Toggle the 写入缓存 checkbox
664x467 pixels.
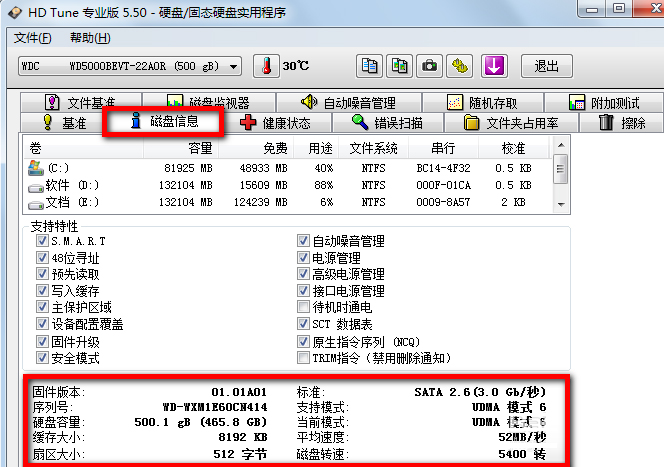click(42, 290)
